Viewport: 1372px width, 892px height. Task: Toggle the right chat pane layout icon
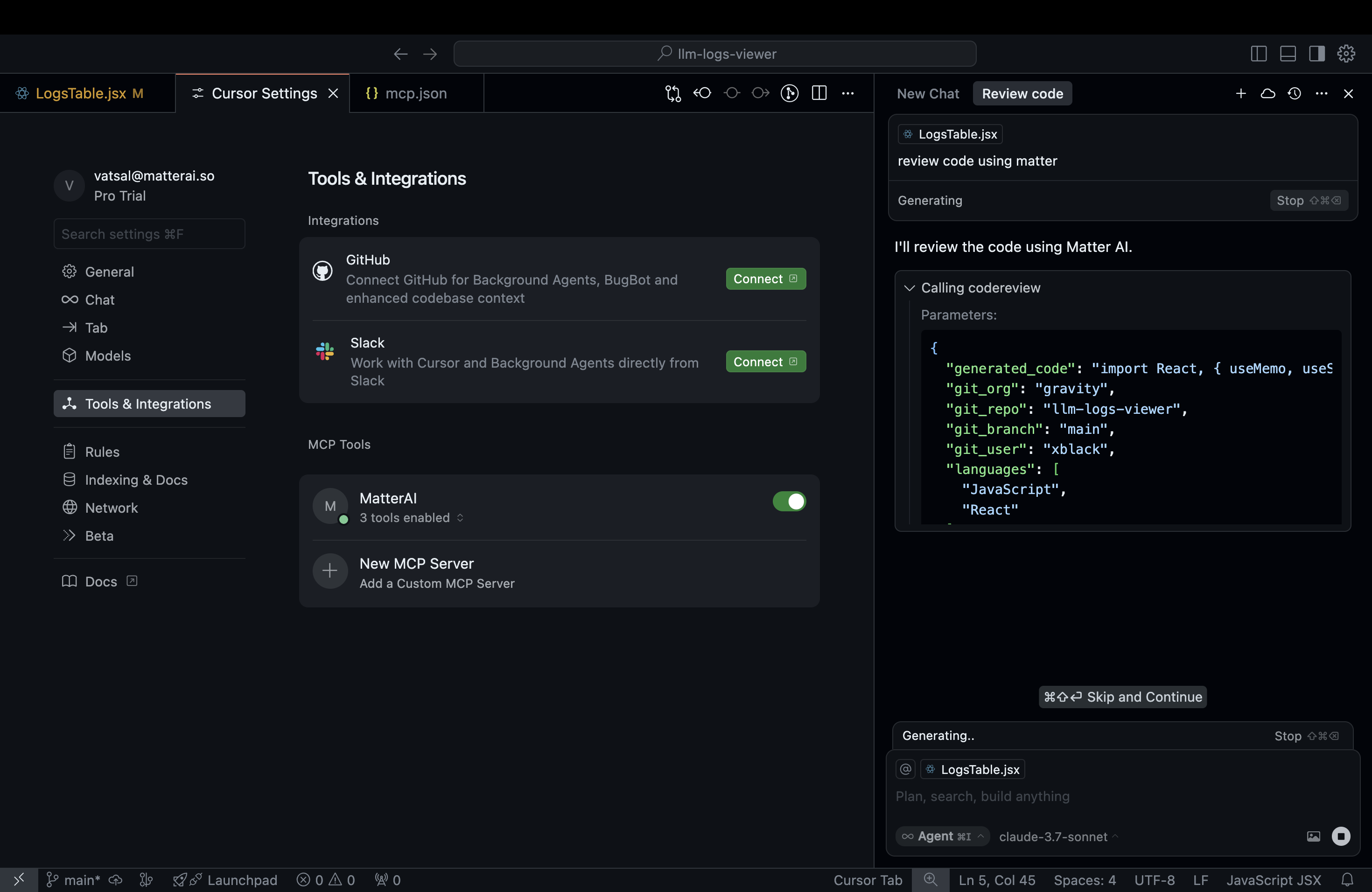click(1316, 54)
